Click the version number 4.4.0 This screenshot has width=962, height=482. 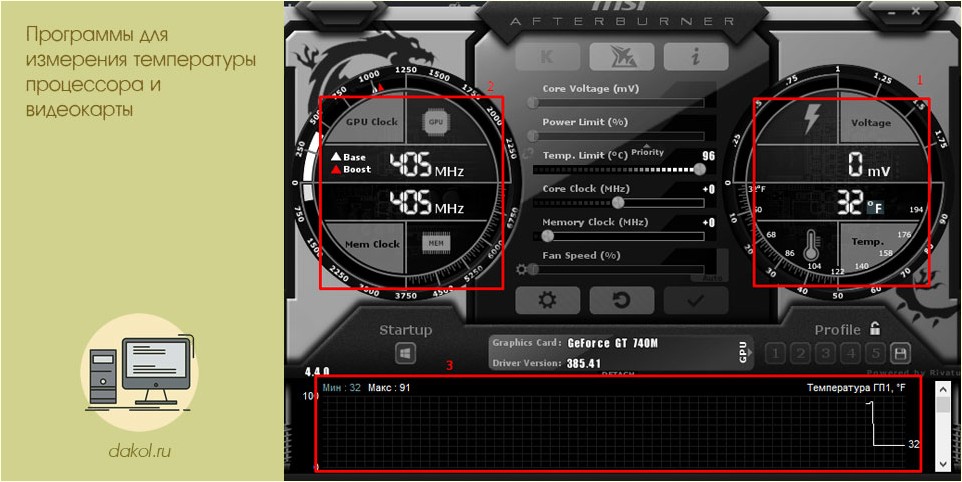coord(317,372)
